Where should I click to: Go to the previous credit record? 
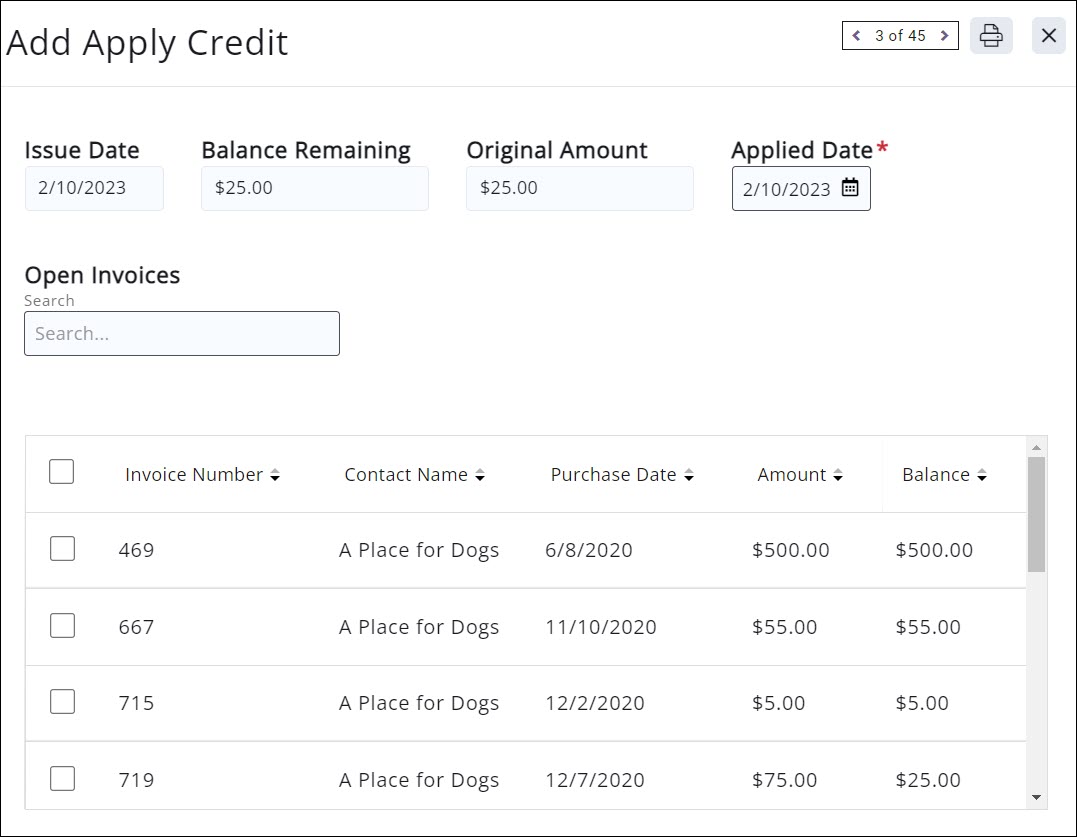[856, 35]
